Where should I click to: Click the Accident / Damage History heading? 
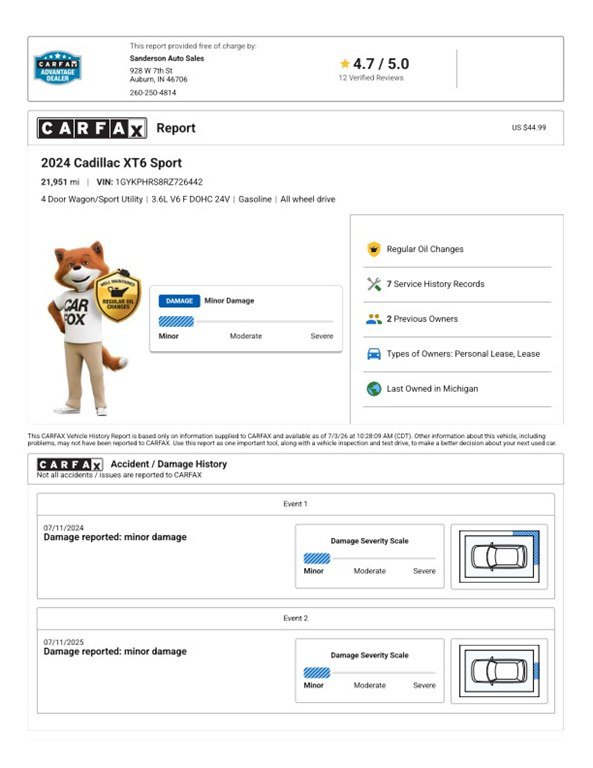(168, 464)
